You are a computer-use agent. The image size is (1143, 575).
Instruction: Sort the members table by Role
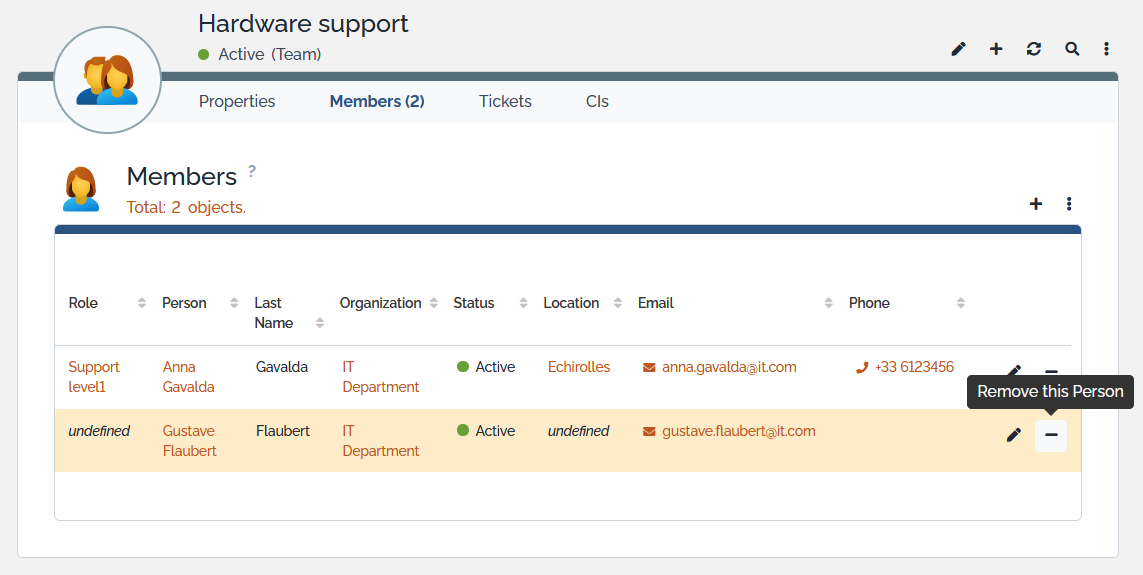[84, 303]
